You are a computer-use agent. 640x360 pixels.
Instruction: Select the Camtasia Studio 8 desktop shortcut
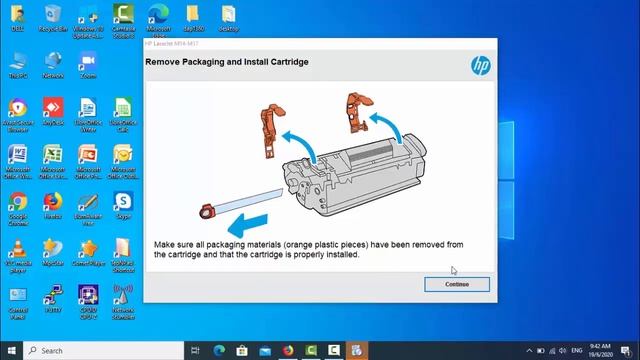123,22
